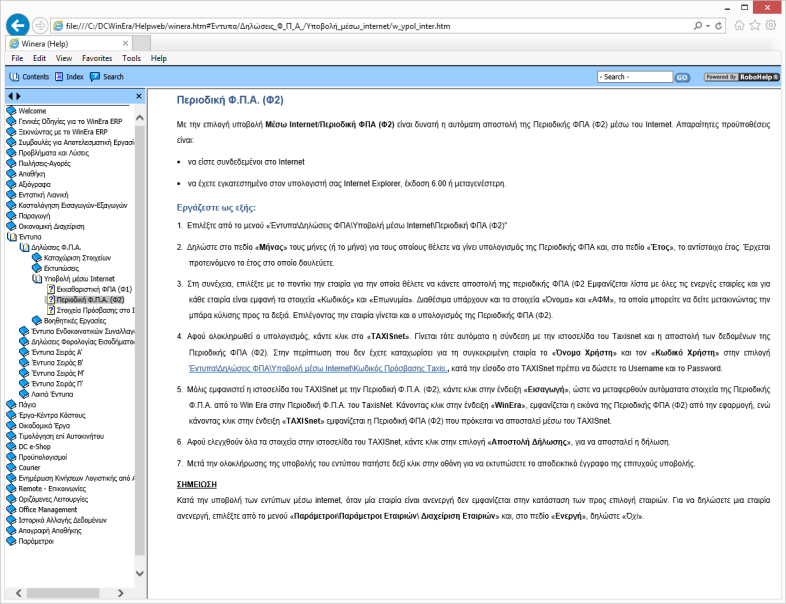Click the Previous topic arrow in navigation pane
The image size is (786, 604).
[x=10, y=96]
